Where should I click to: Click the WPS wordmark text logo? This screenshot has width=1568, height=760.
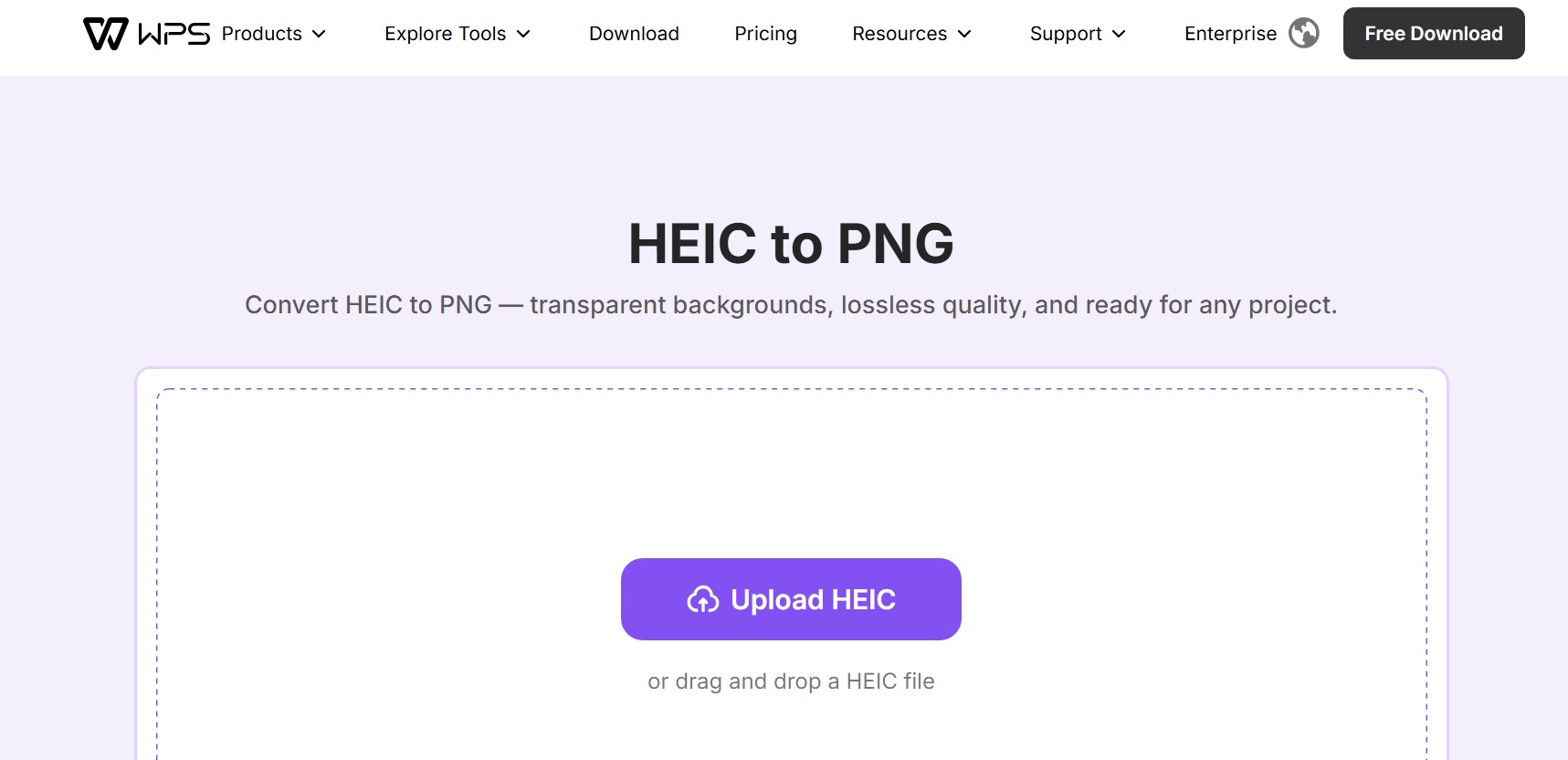pos(174,34)
